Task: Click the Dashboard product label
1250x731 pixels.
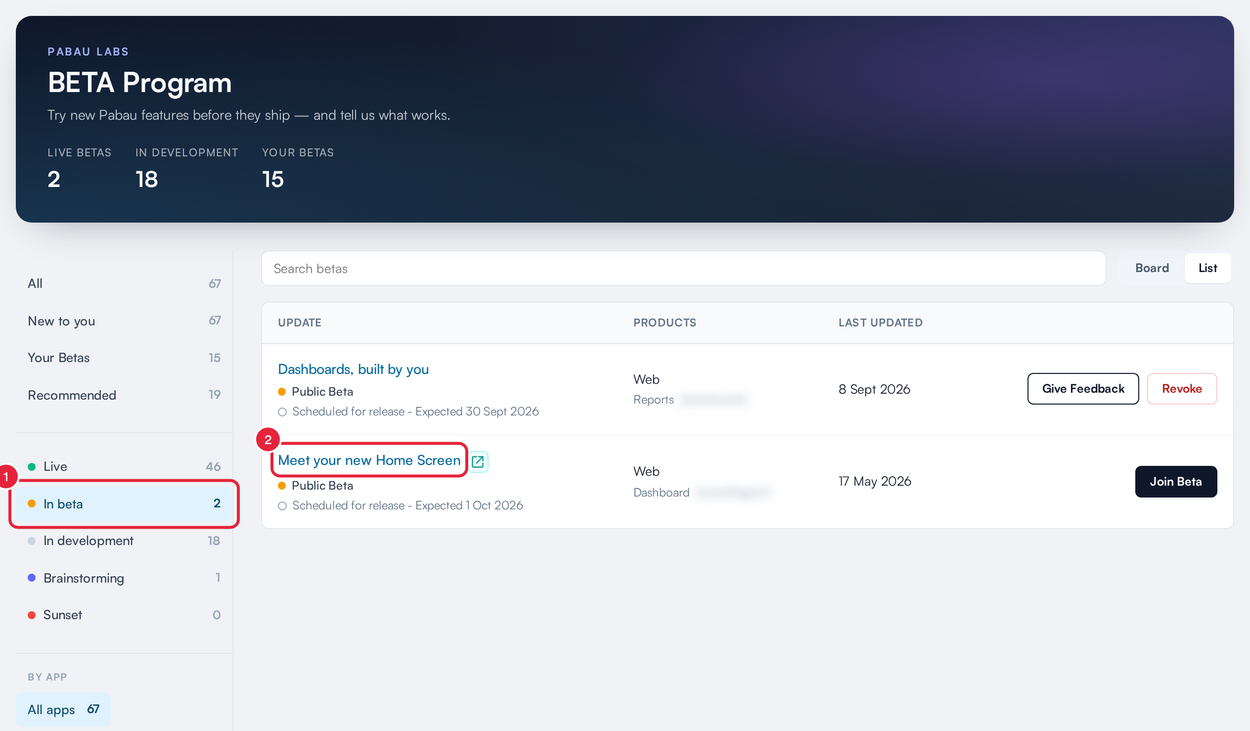Action: tap(661, 493)
